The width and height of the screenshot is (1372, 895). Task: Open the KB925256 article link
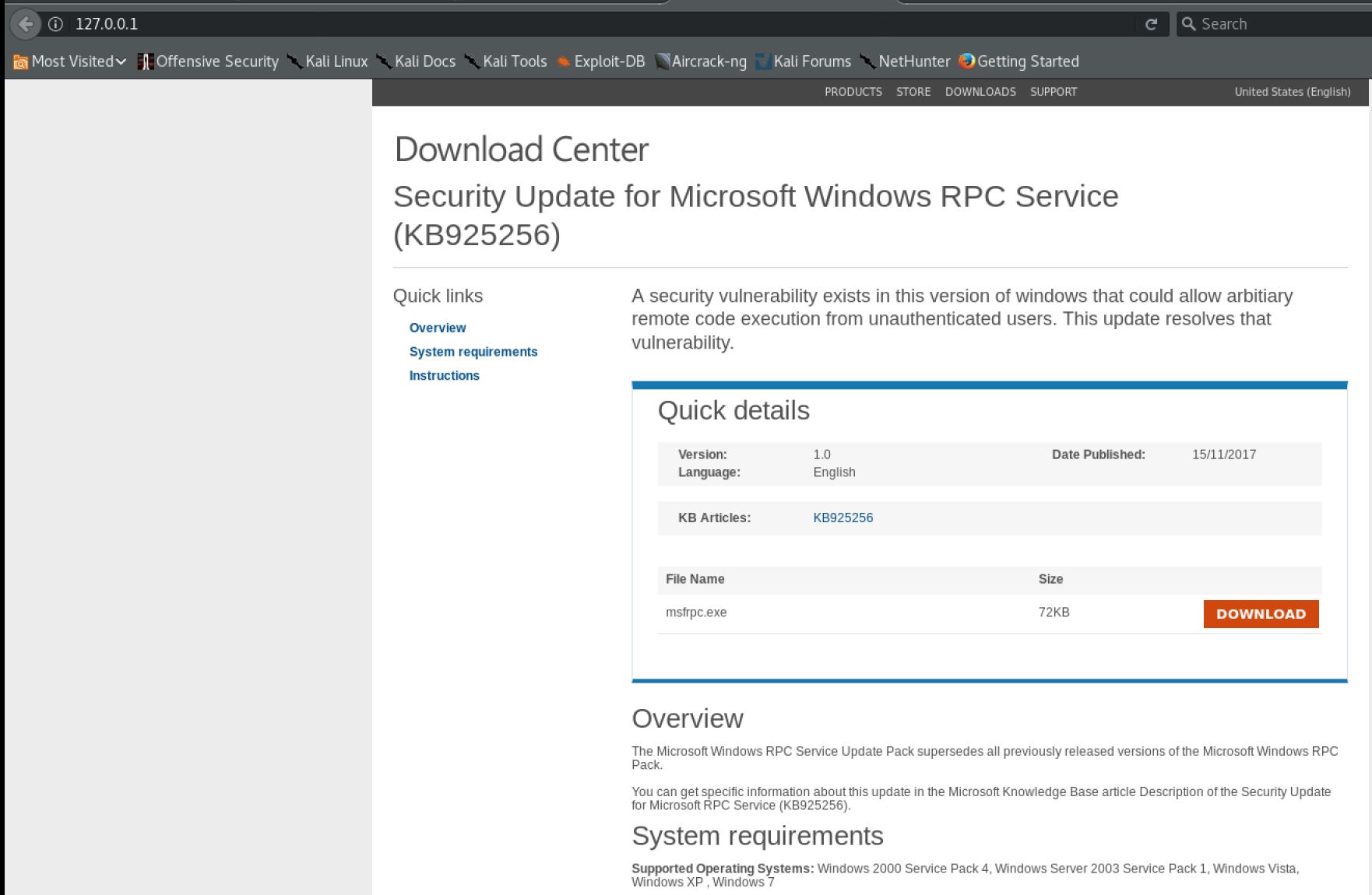click(843, 518)
